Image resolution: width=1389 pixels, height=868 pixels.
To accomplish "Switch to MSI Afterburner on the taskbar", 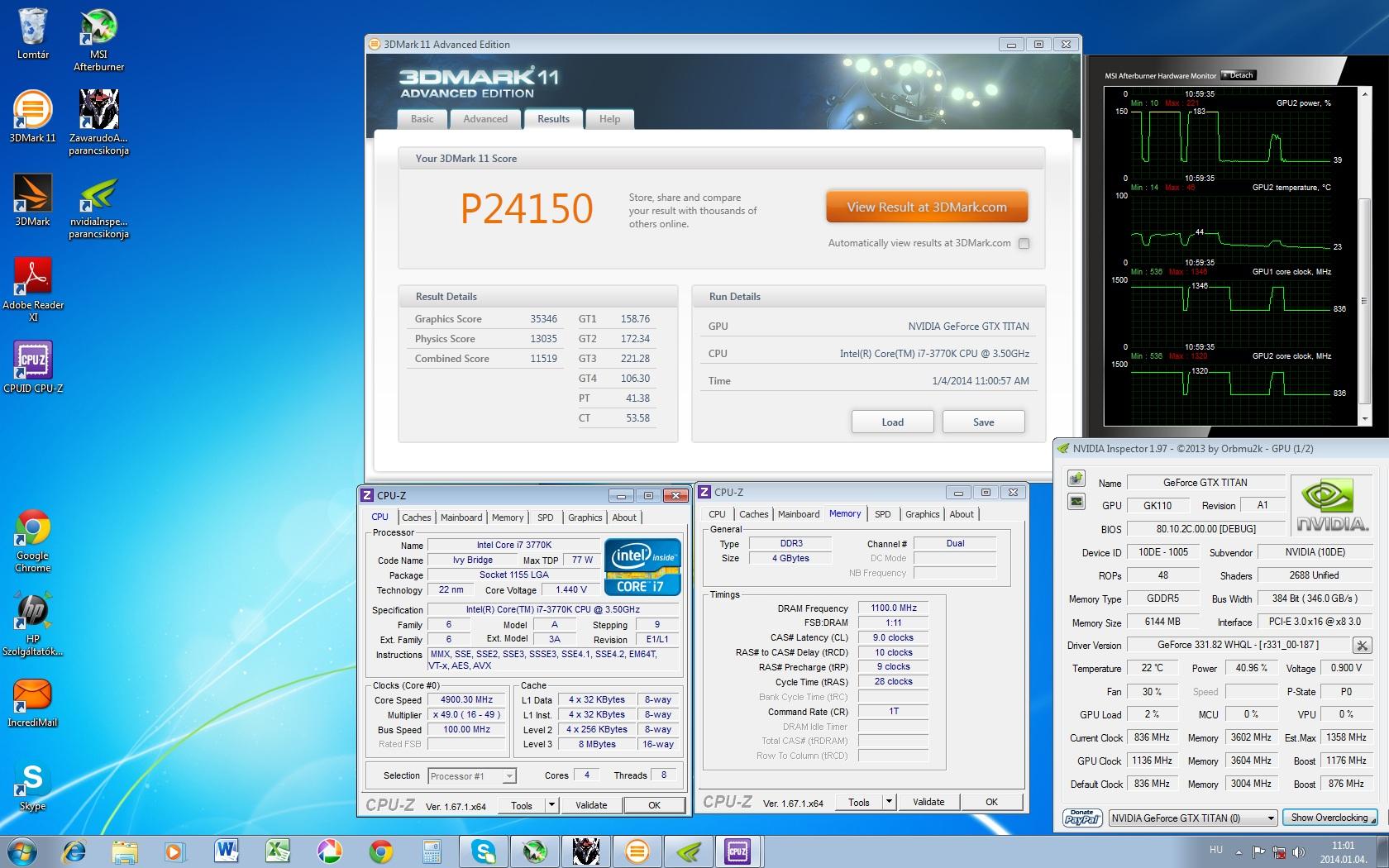I will click(534, 851).
